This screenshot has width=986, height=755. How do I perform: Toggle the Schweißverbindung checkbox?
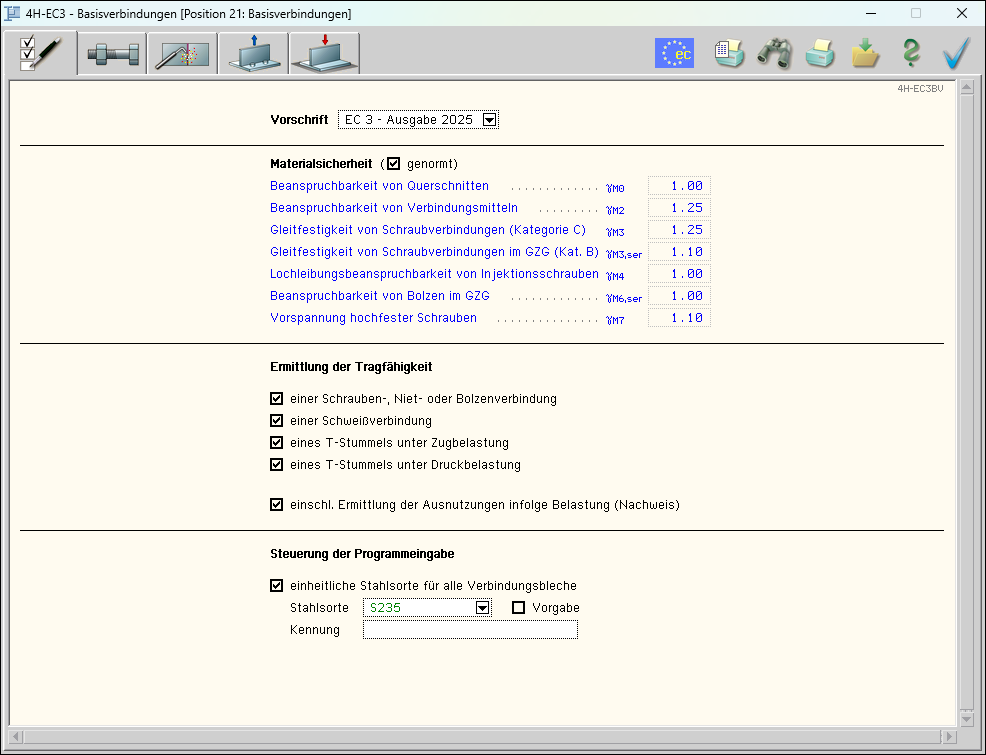tap(277, 421)
